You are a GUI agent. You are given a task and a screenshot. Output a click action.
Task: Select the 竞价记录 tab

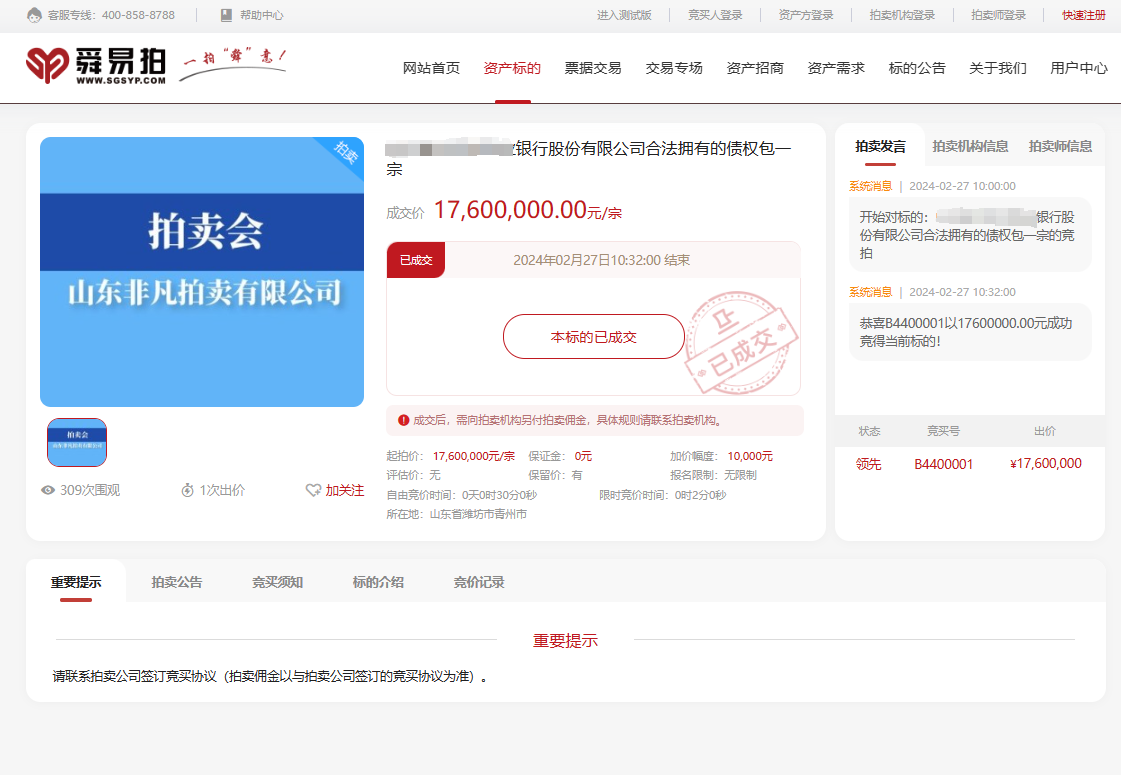(479, 583)
